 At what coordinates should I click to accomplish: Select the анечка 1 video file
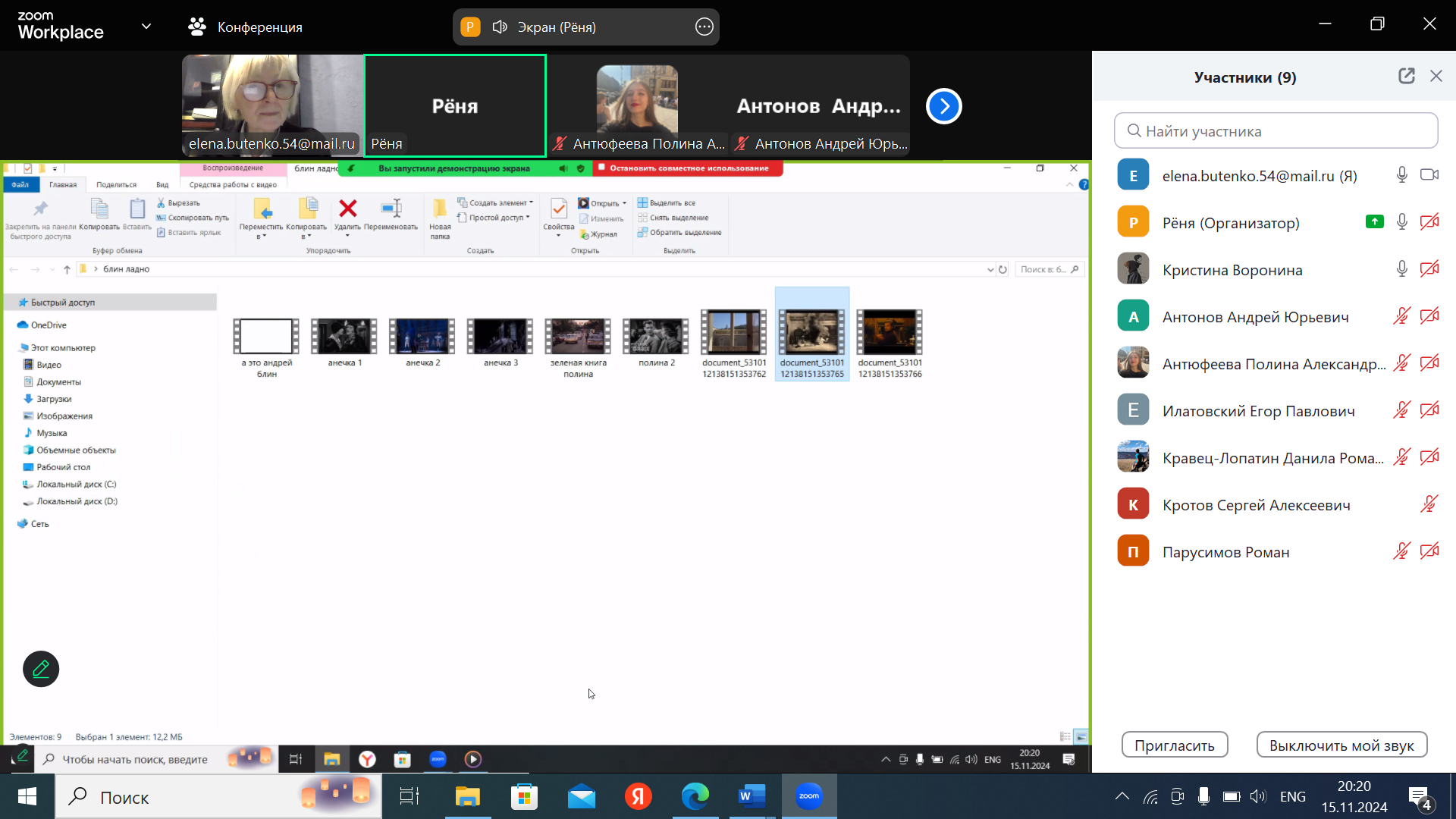coord(344,342)
